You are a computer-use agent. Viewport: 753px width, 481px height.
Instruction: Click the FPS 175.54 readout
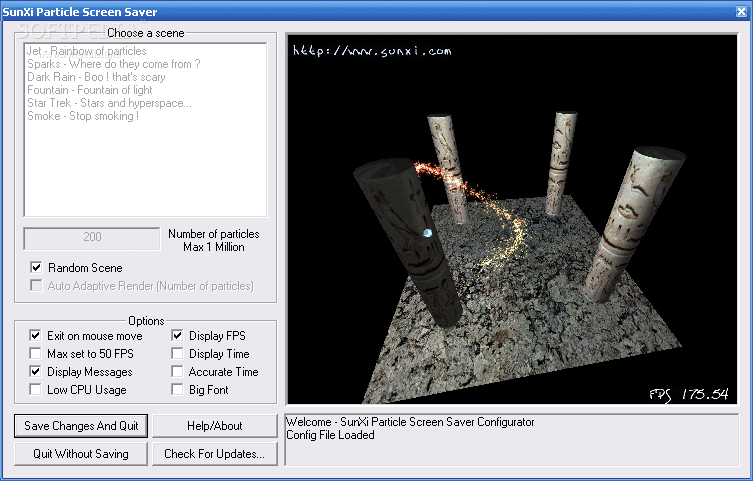click(x=689, y=395)
